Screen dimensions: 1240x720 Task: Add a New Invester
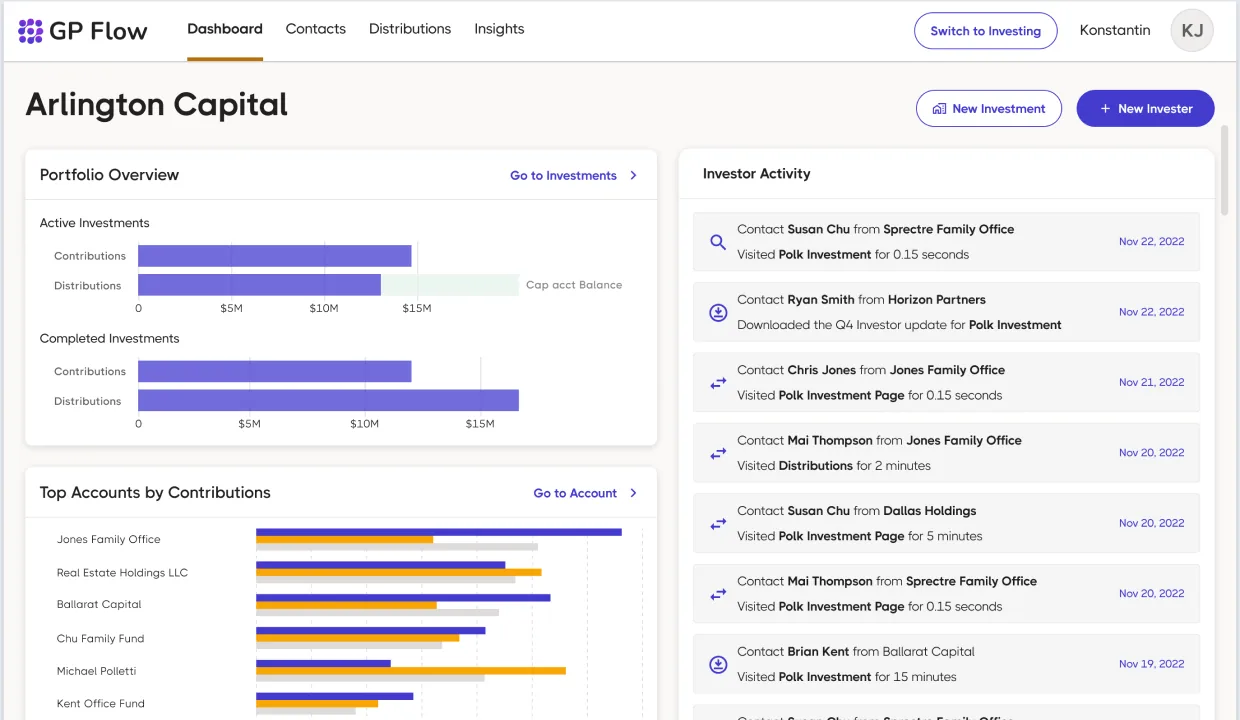pyautogui.click(x=1145, y=109)
